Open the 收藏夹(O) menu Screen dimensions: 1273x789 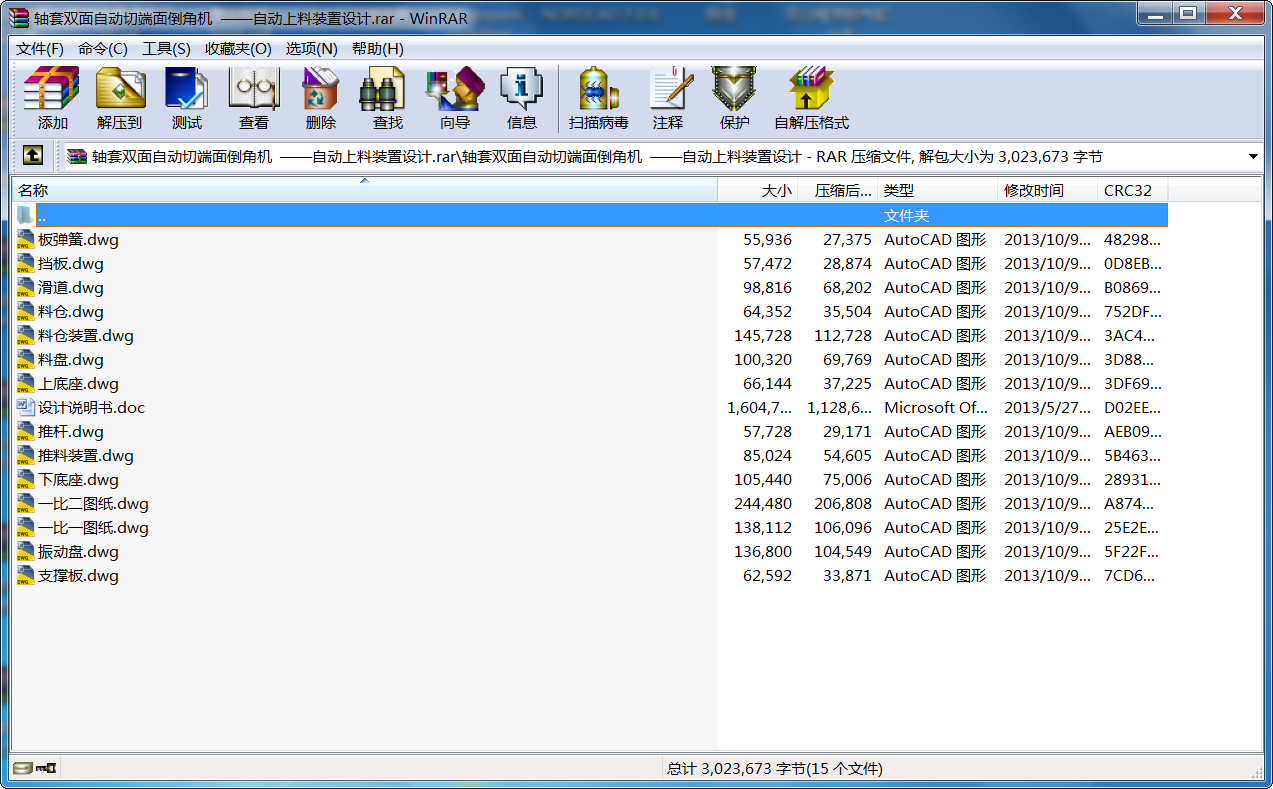(238, 48)
